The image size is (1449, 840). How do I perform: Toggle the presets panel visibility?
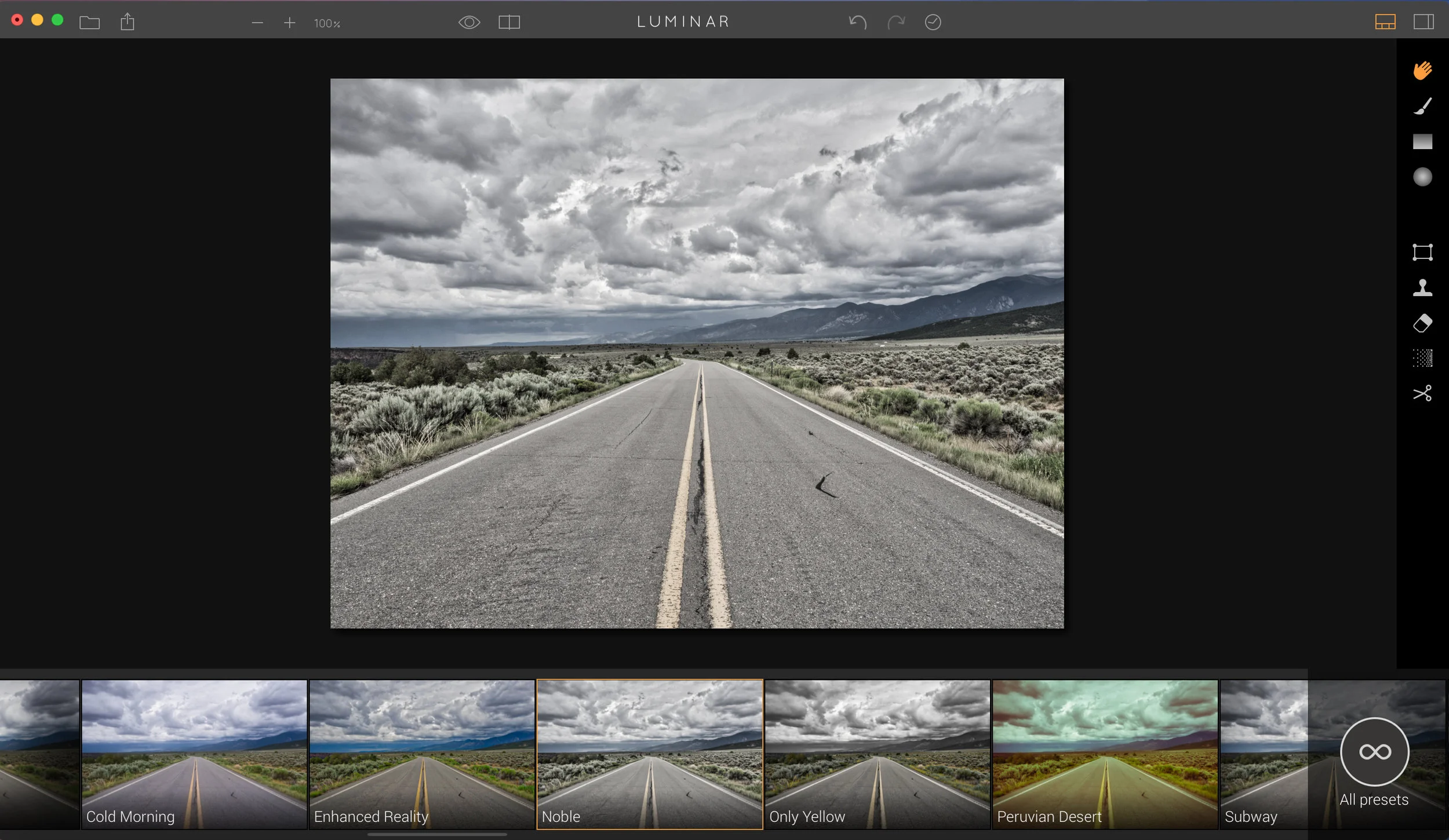[1385, 23]
